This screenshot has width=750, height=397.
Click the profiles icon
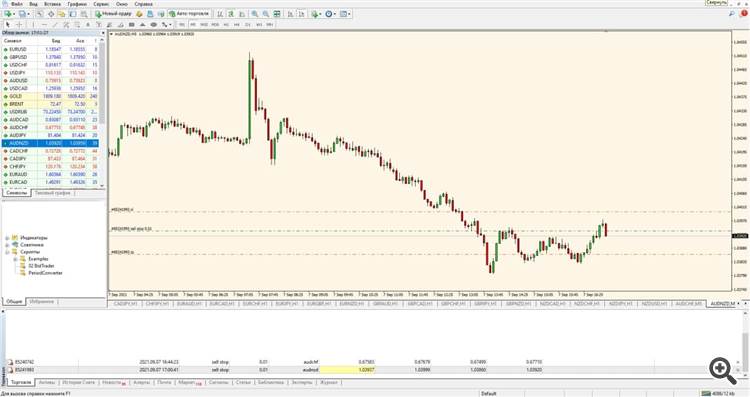[x=22, y=14]
